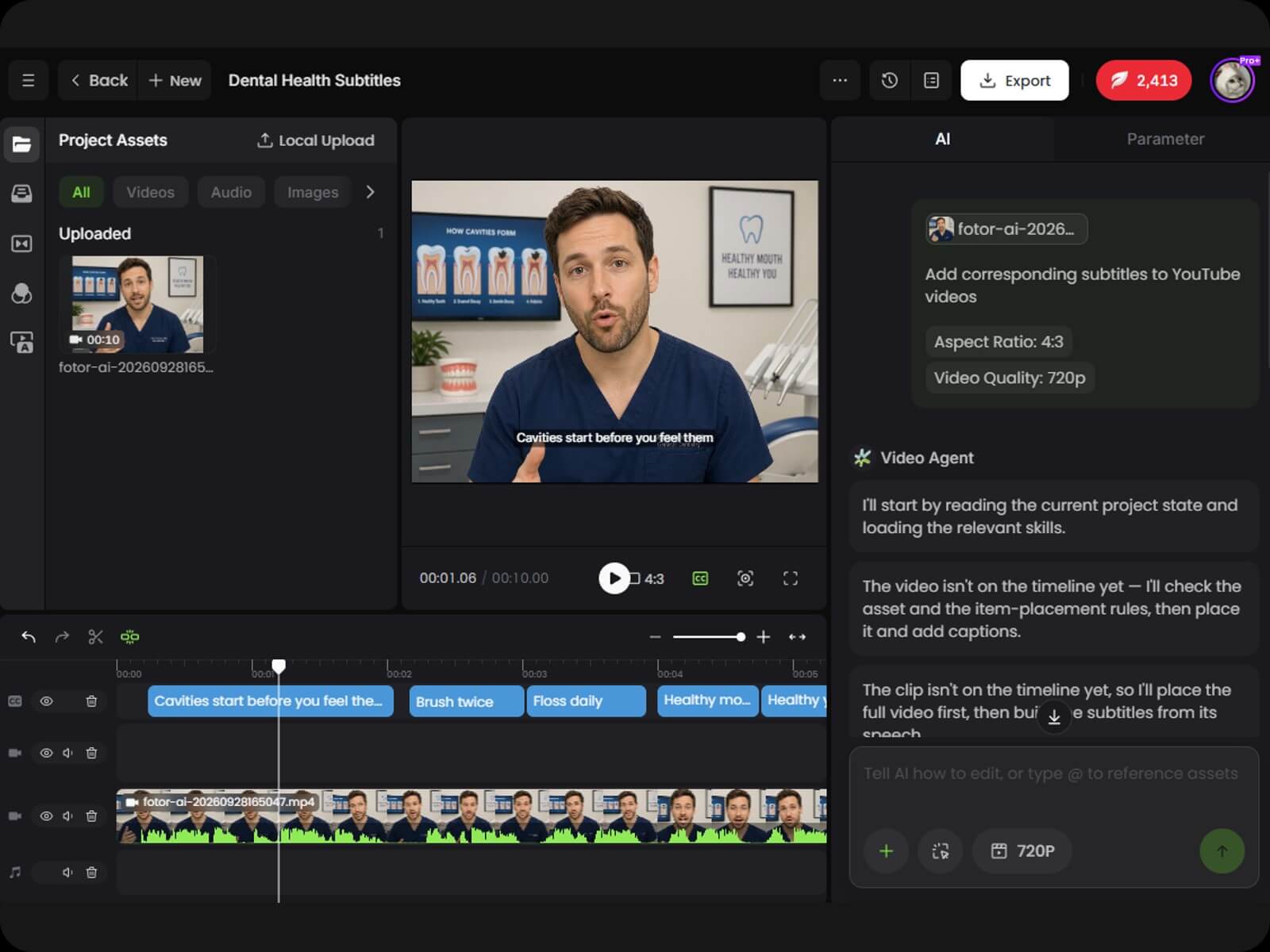Adjust the timeline zoom slider handle
1270x952 pixels.
coord(741,637)
